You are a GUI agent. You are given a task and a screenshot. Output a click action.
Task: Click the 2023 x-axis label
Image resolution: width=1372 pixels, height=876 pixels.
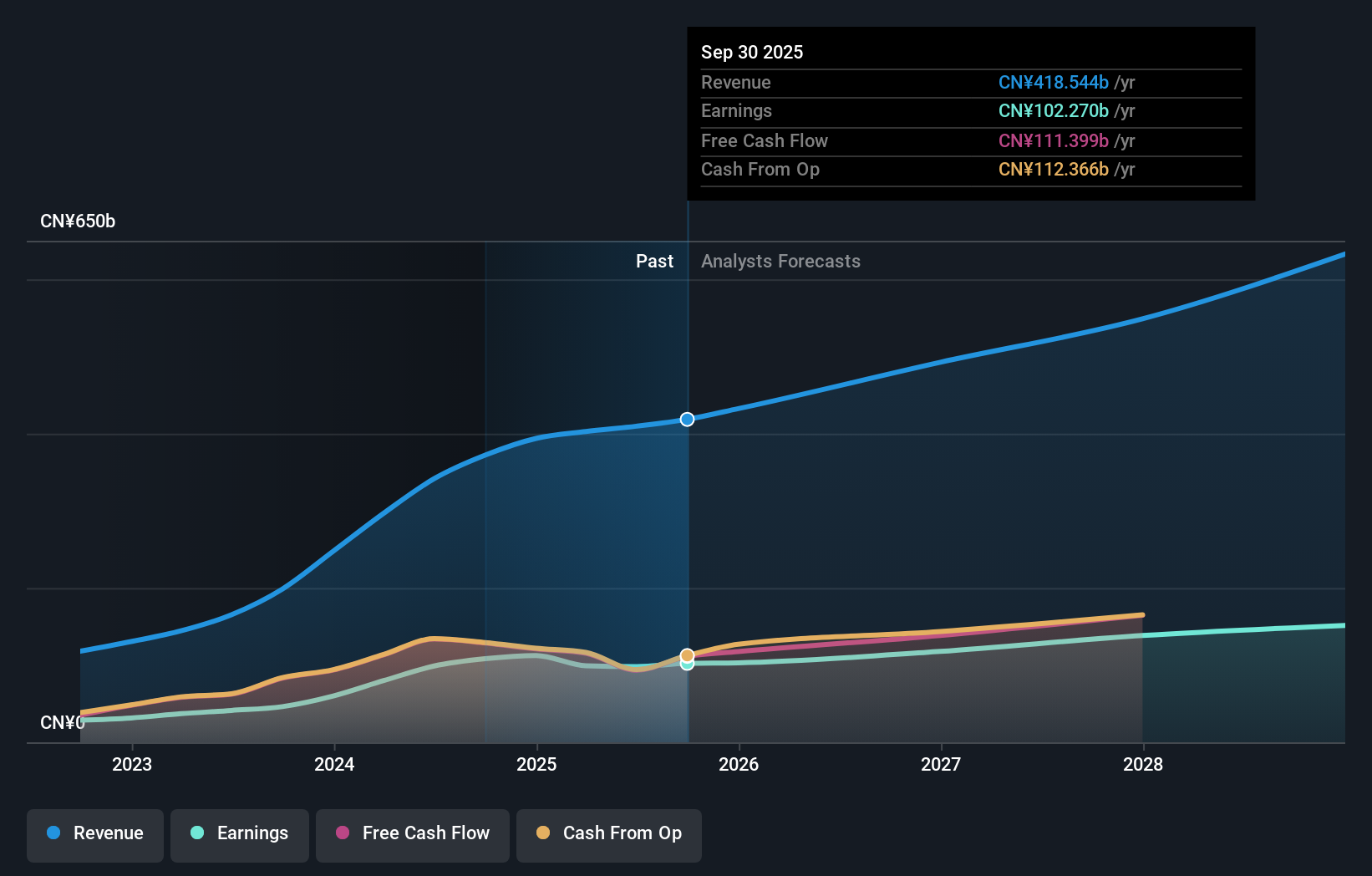(x=132, y=764)
